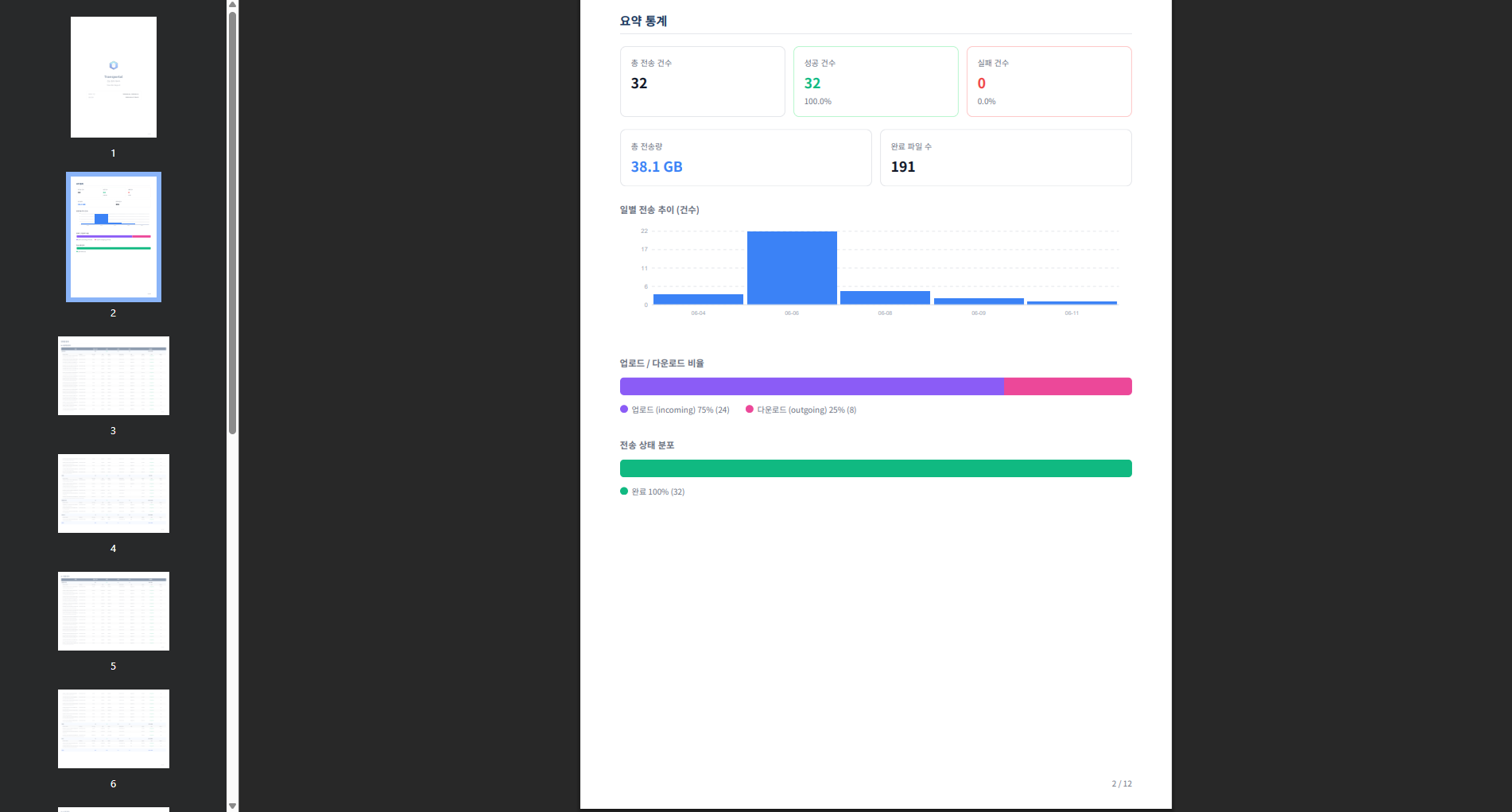The image size is (1512, 812).
Task: Click the thumbnail panel scroll-up arrow
Action: 232,5
